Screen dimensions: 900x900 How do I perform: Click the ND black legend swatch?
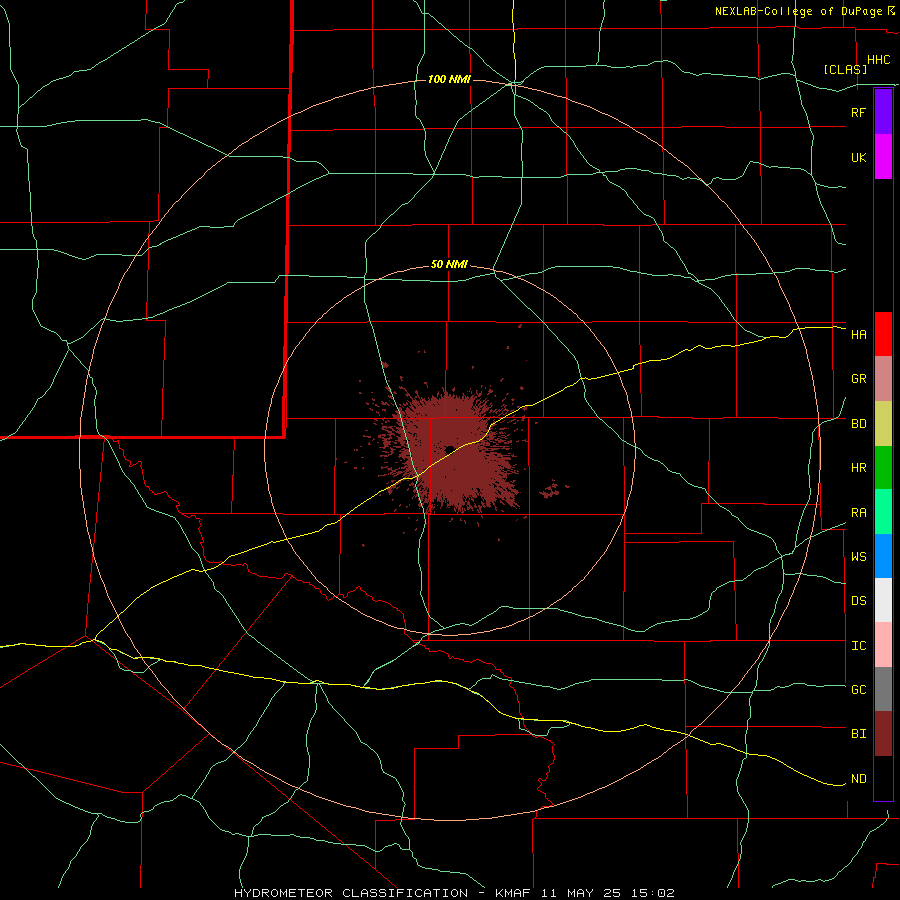click(883, 778)
